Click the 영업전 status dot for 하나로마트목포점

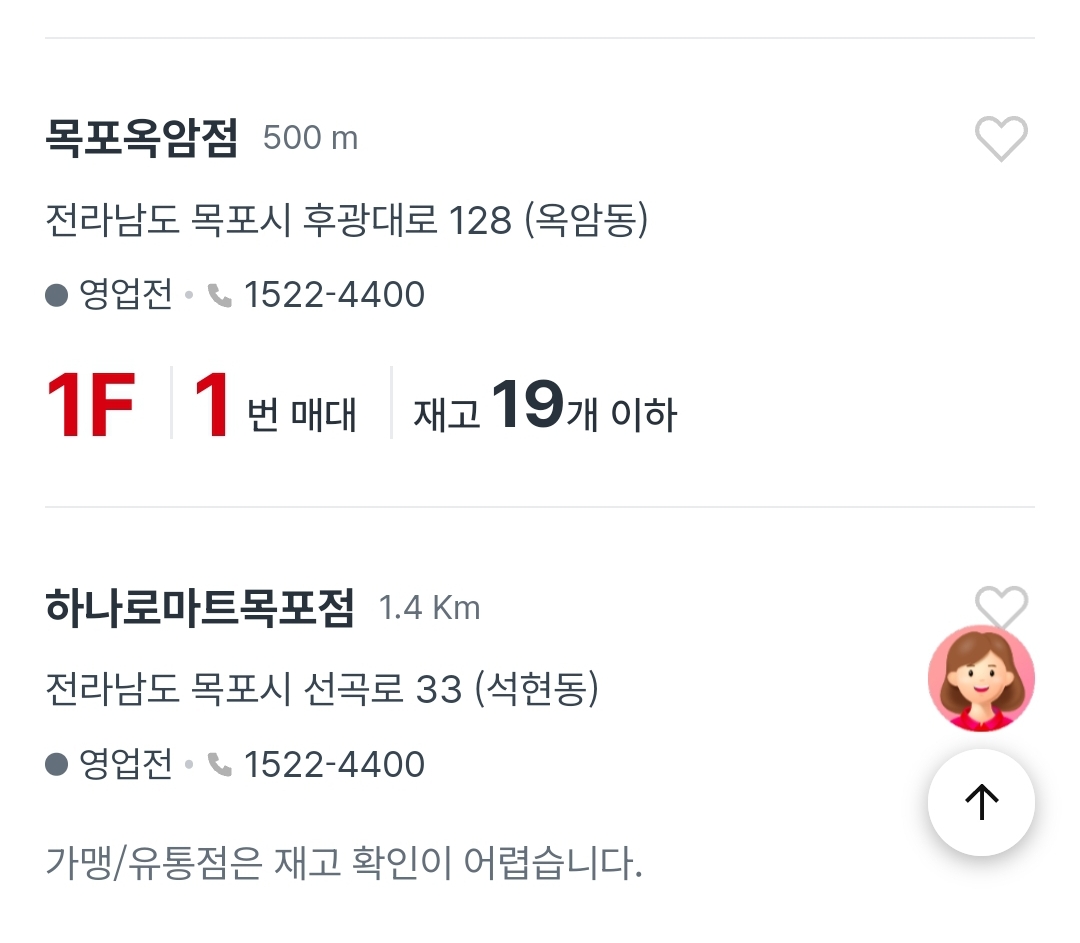pos(56,764)
